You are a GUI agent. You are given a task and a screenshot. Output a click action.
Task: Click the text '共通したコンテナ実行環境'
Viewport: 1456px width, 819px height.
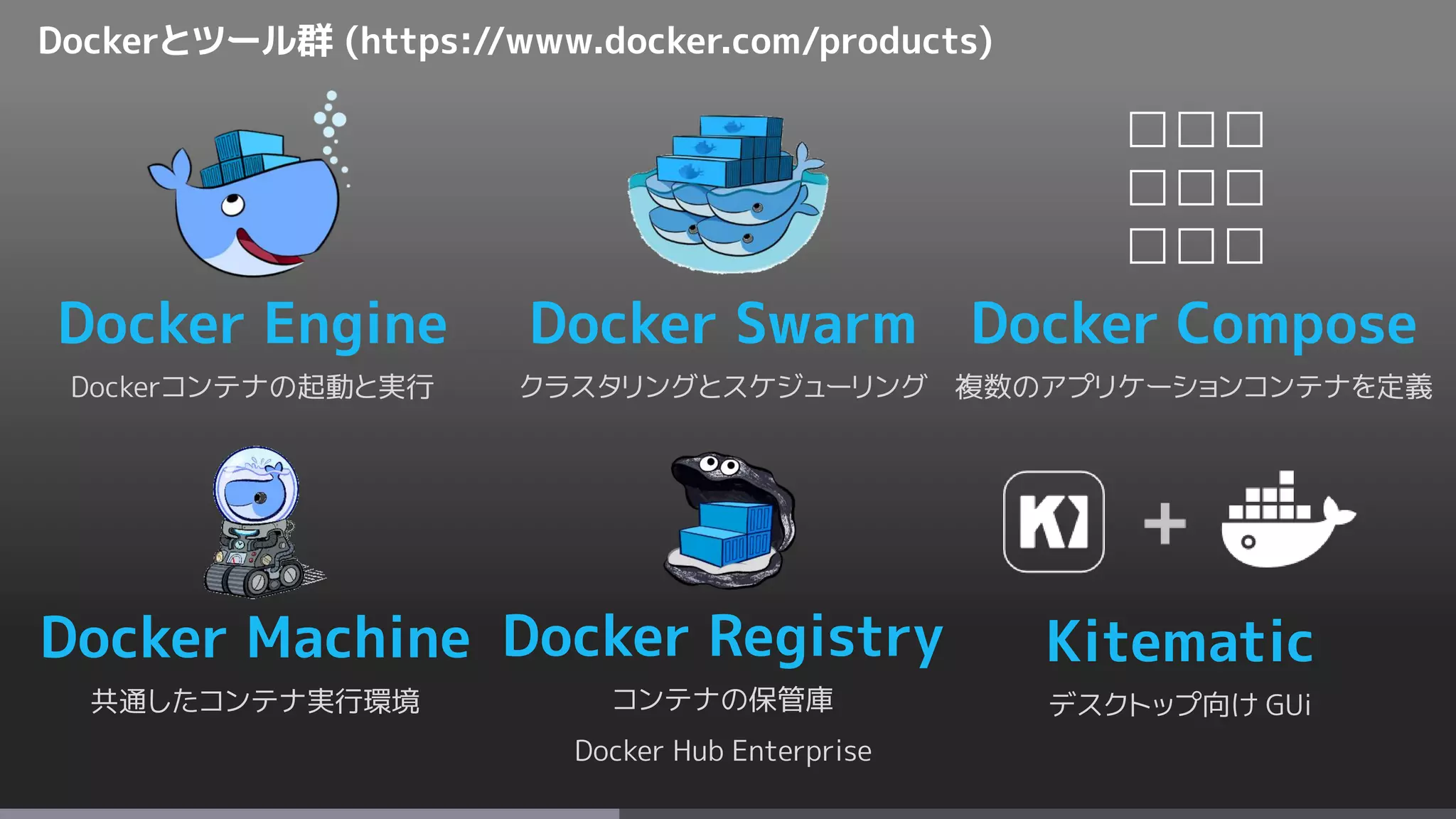click(255, 701)
